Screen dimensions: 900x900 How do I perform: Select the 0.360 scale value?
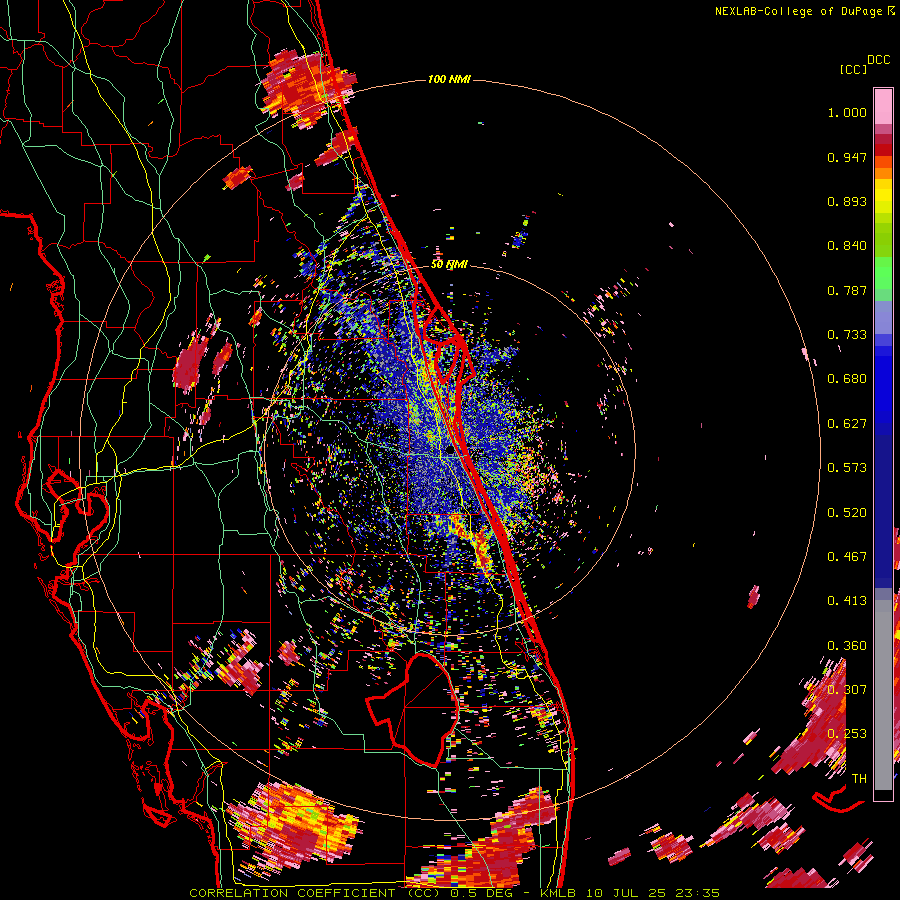[847, 646]
